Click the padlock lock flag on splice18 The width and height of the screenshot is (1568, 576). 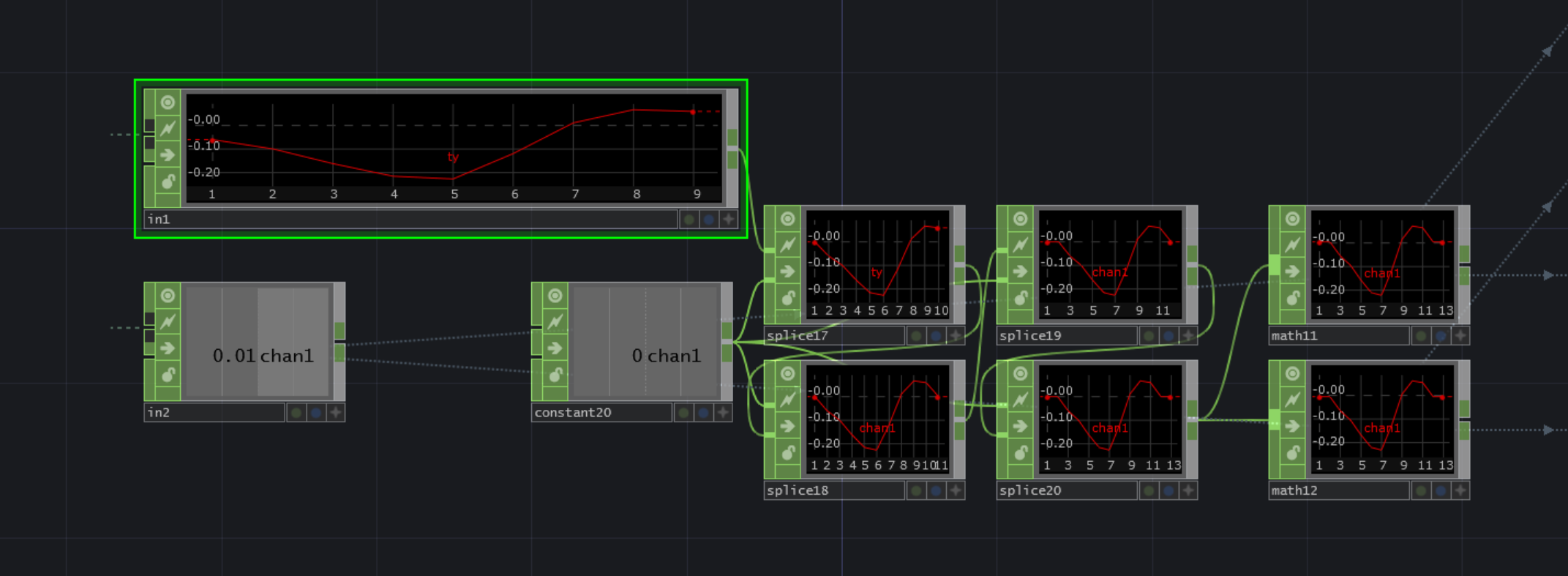point(787,452)
